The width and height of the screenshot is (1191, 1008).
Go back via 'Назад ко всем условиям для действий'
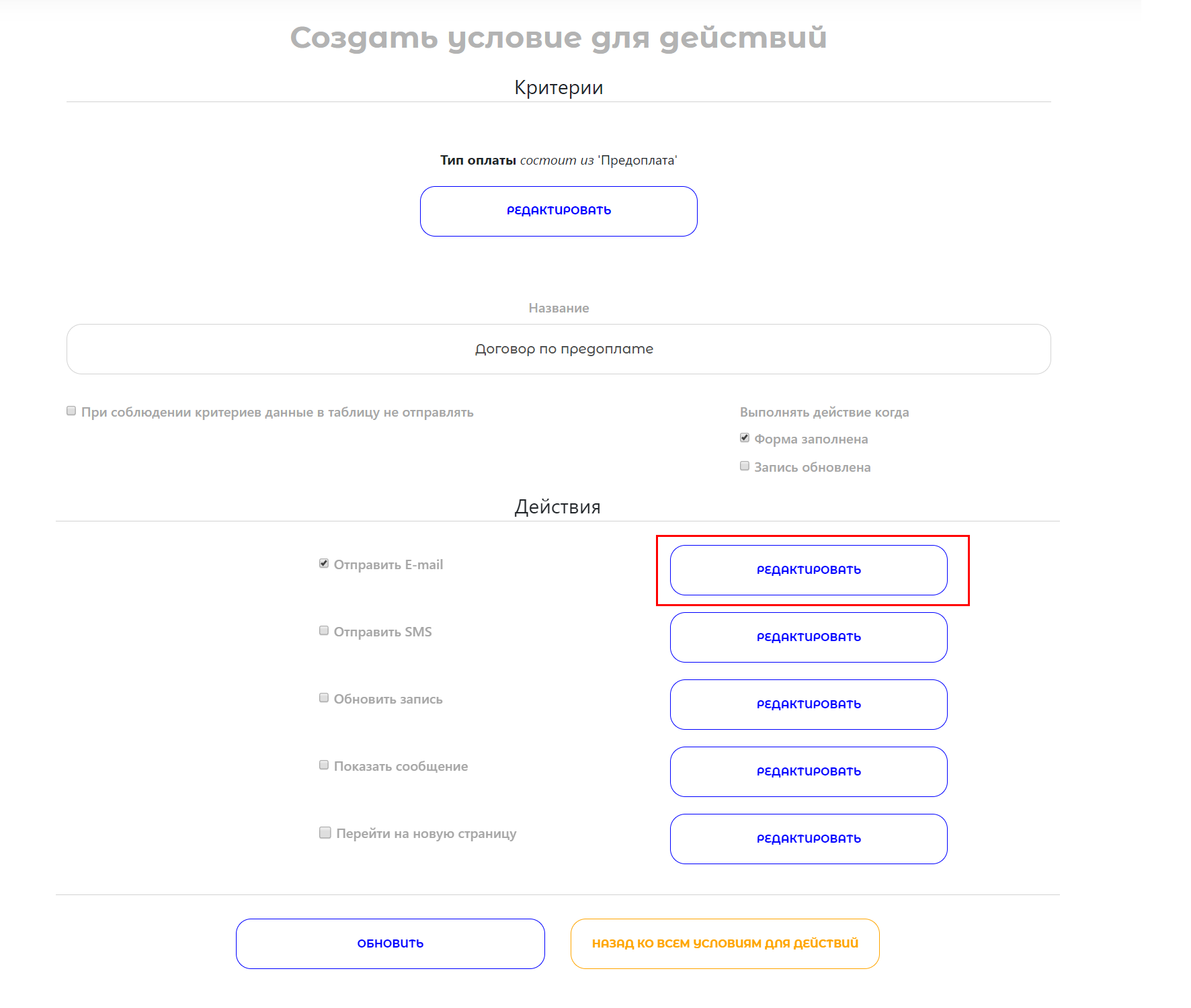coord(725,943)
